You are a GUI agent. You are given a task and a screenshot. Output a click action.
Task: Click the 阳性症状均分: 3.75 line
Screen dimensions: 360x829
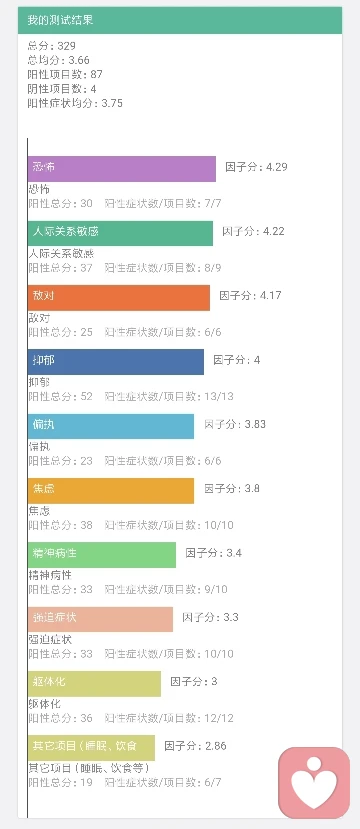click(x=75, y=103)
